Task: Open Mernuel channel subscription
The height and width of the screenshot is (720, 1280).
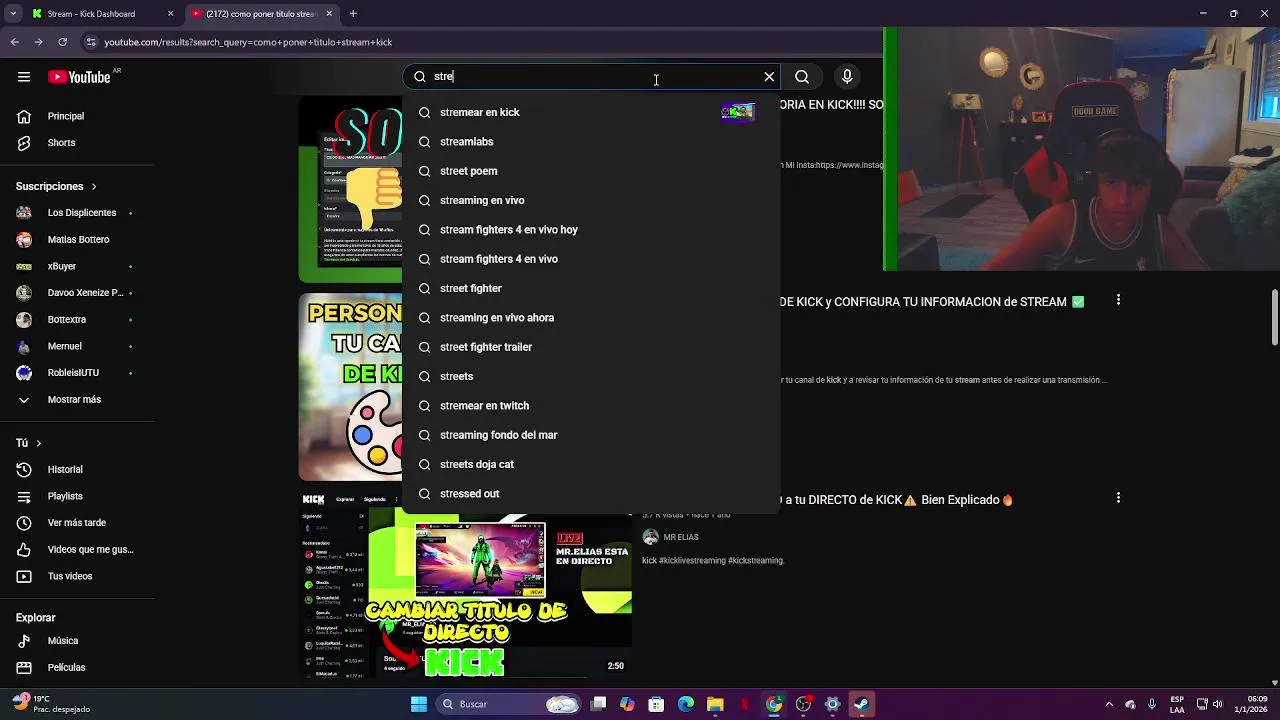Action: (x=76, y=347)
